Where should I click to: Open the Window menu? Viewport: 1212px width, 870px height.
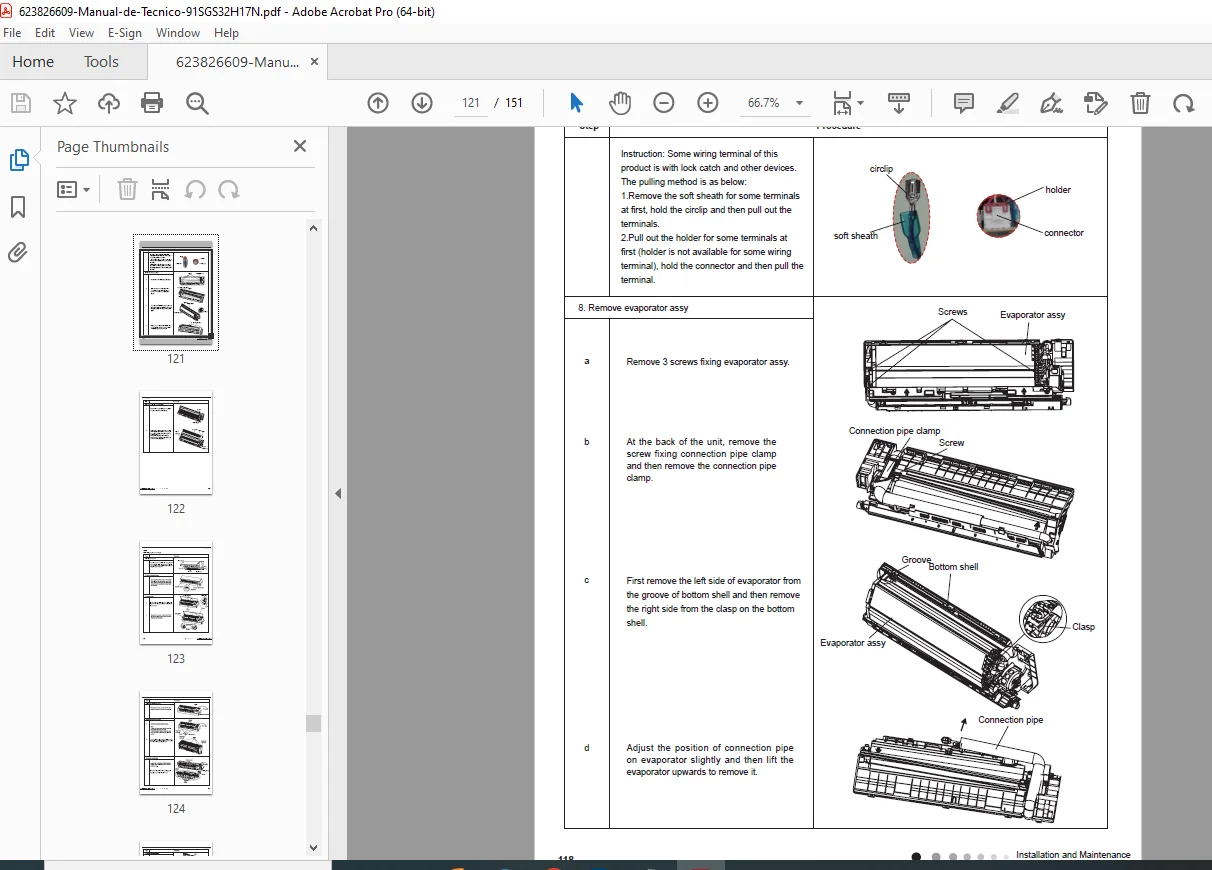(178, 33)
